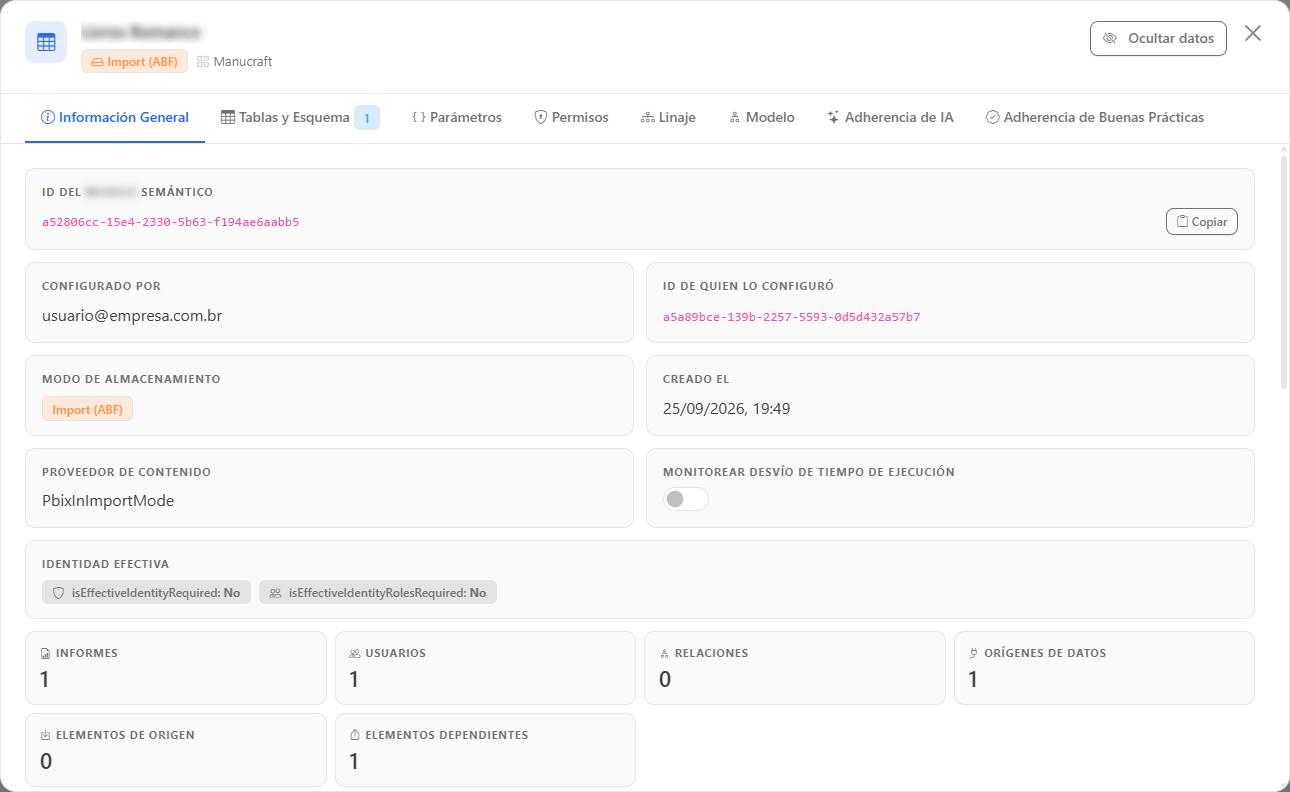This screenshot has width=1290, height=792.
Task: Open the Permisos tab
Action: tap(571, 118)
